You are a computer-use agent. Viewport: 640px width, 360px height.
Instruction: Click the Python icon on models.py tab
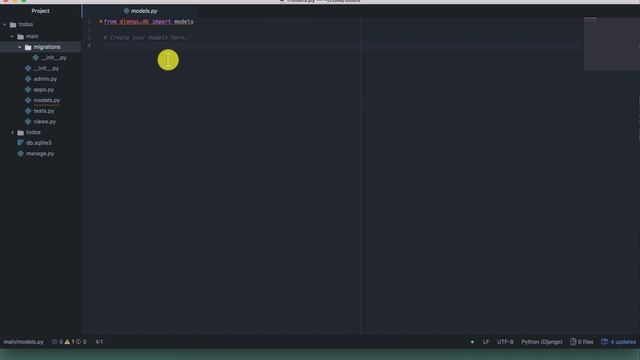click(x=127, y=11)
